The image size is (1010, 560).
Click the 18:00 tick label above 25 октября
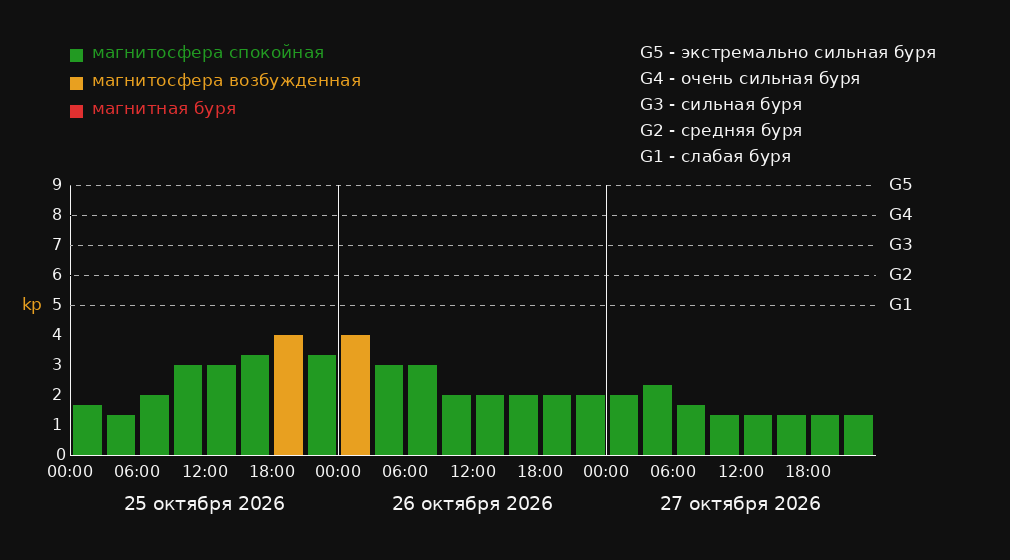[x=272, y=472]
